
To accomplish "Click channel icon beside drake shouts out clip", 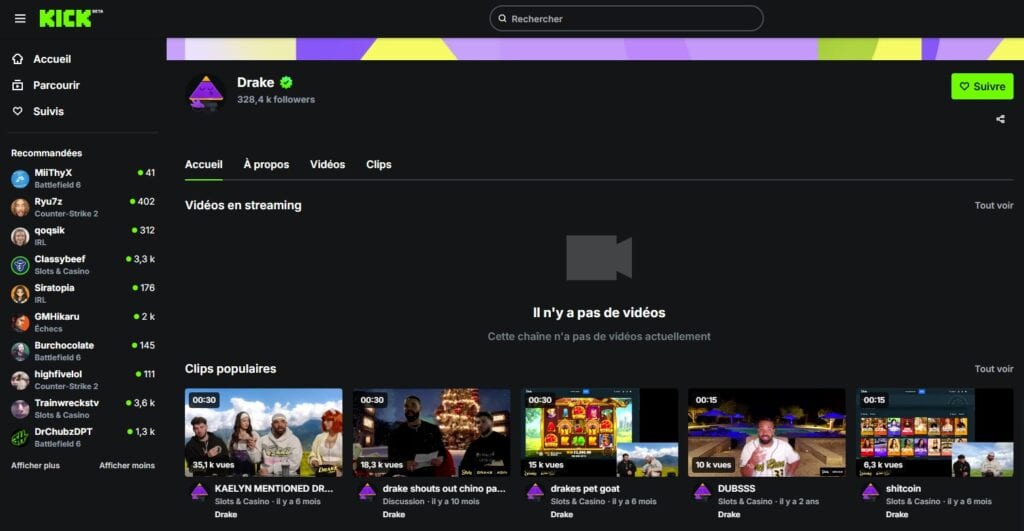I will point(367,492).
